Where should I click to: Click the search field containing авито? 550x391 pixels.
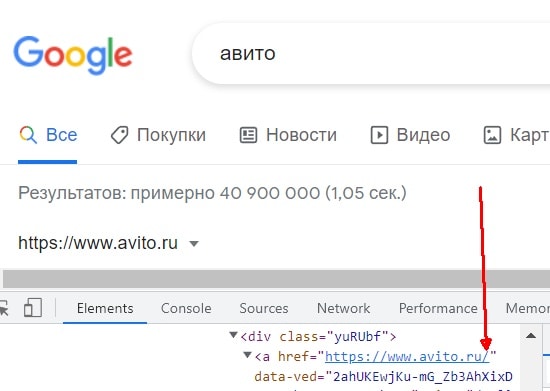coord(371,54)
